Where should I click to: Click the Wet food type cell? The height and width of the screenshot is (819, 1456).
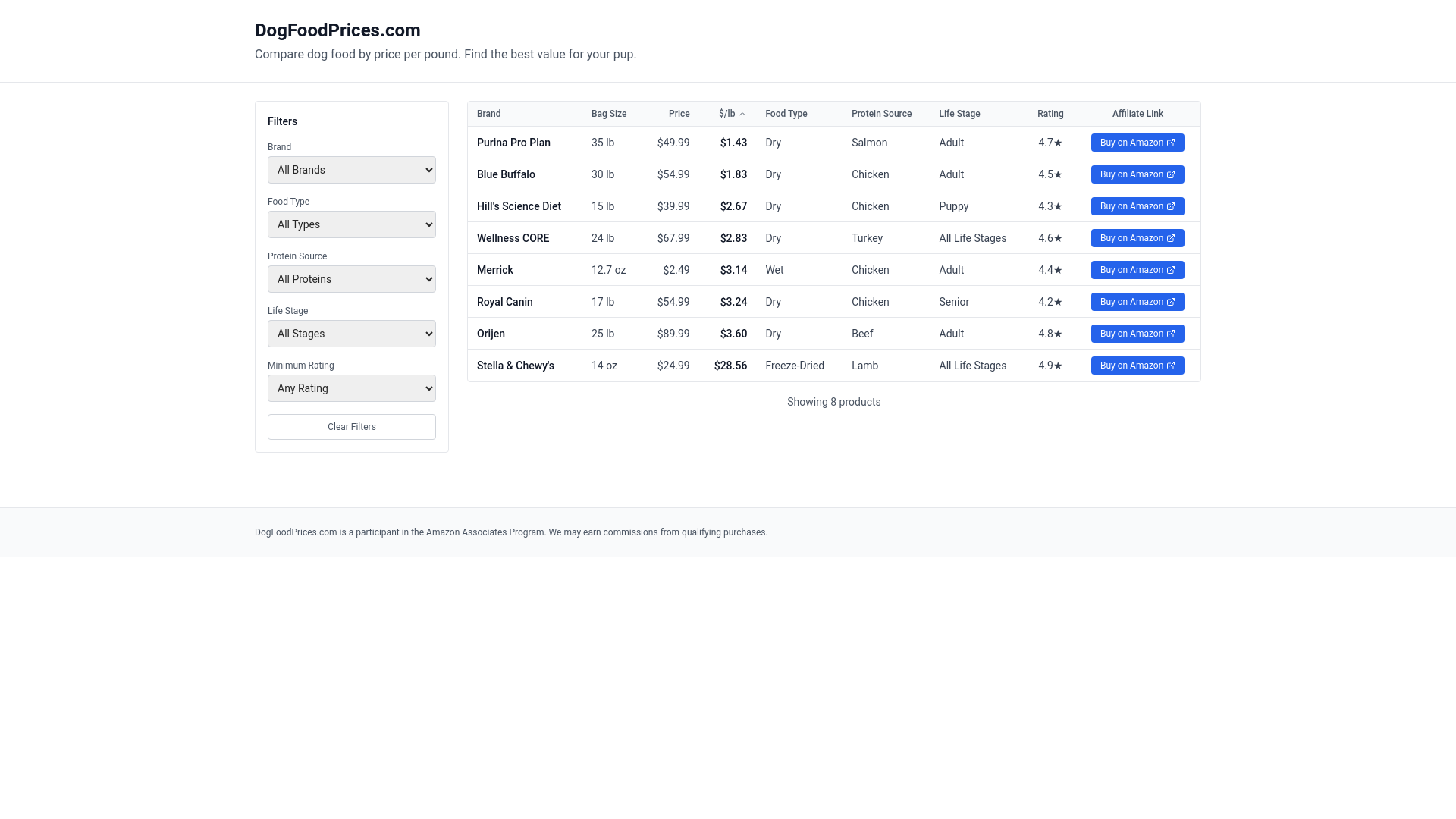(774, 270)
